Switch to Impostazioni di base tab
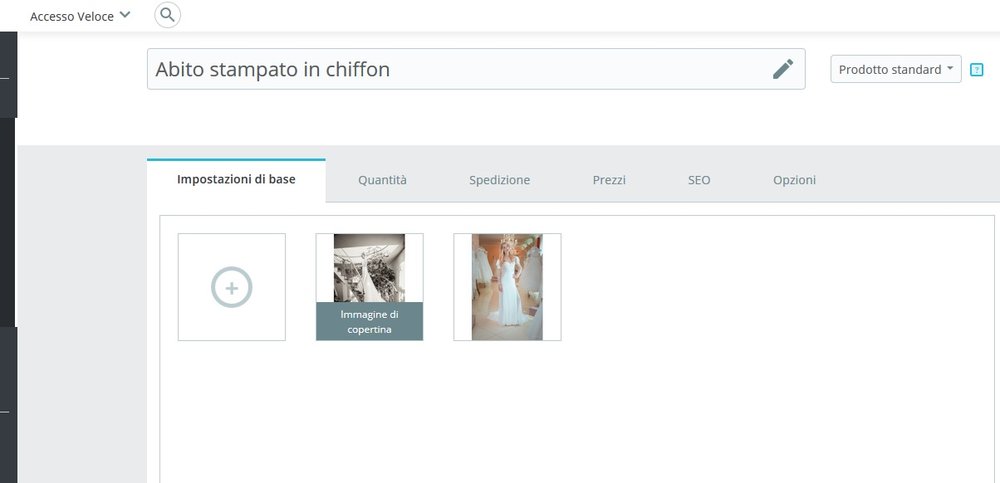This screenshot has width=1000, height=483. click(236, 180)
